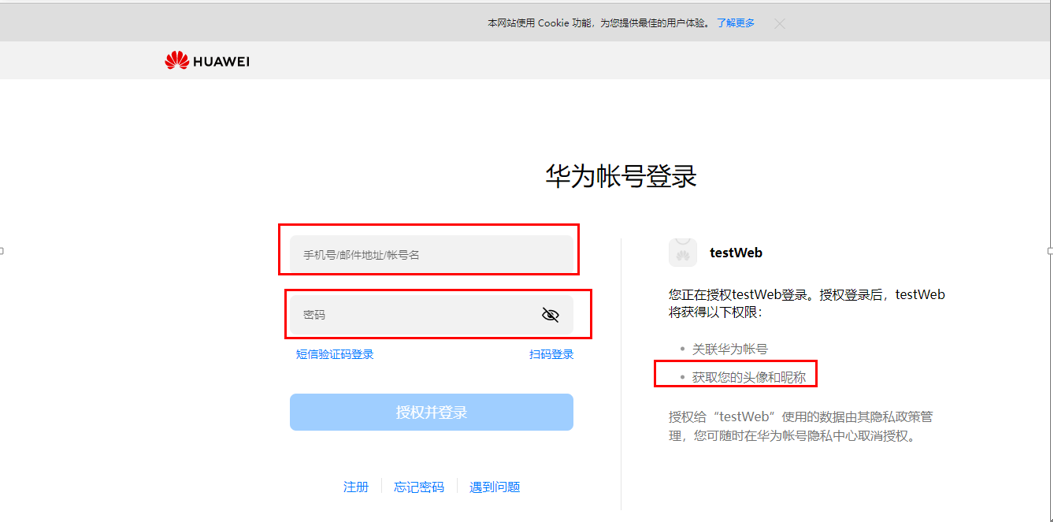
Task: Toggle password visibility eye icon
Action: tap(550, 314)
